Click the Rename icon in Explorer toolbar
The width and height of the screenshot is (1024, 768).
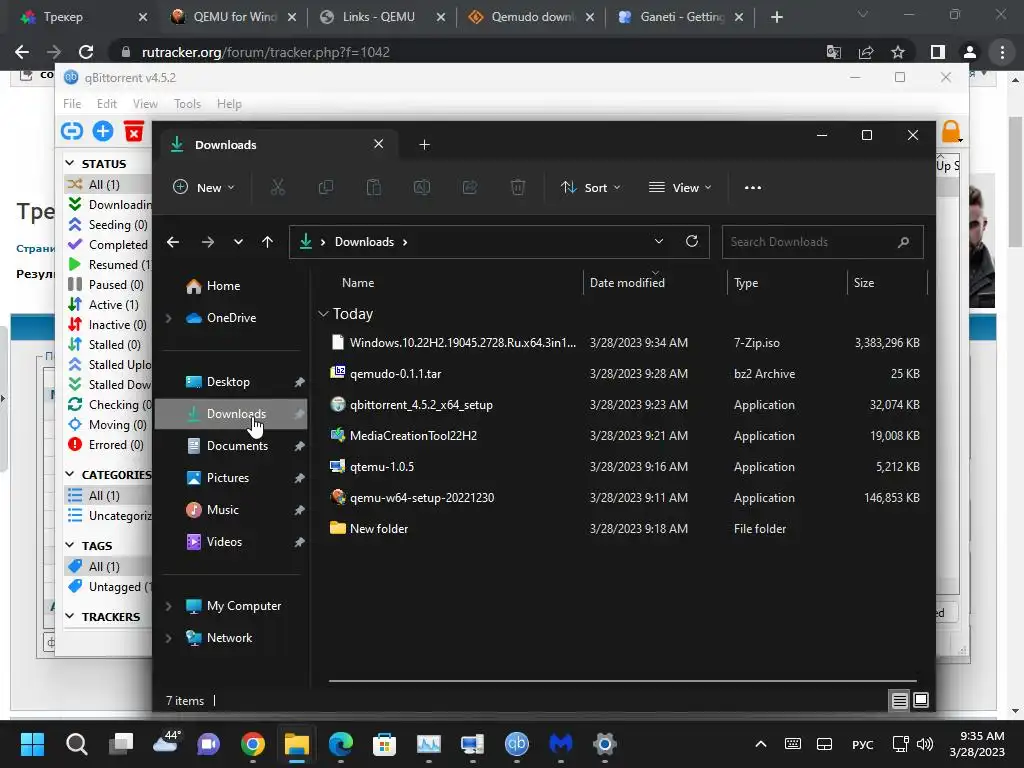click(x=422, y=187)
